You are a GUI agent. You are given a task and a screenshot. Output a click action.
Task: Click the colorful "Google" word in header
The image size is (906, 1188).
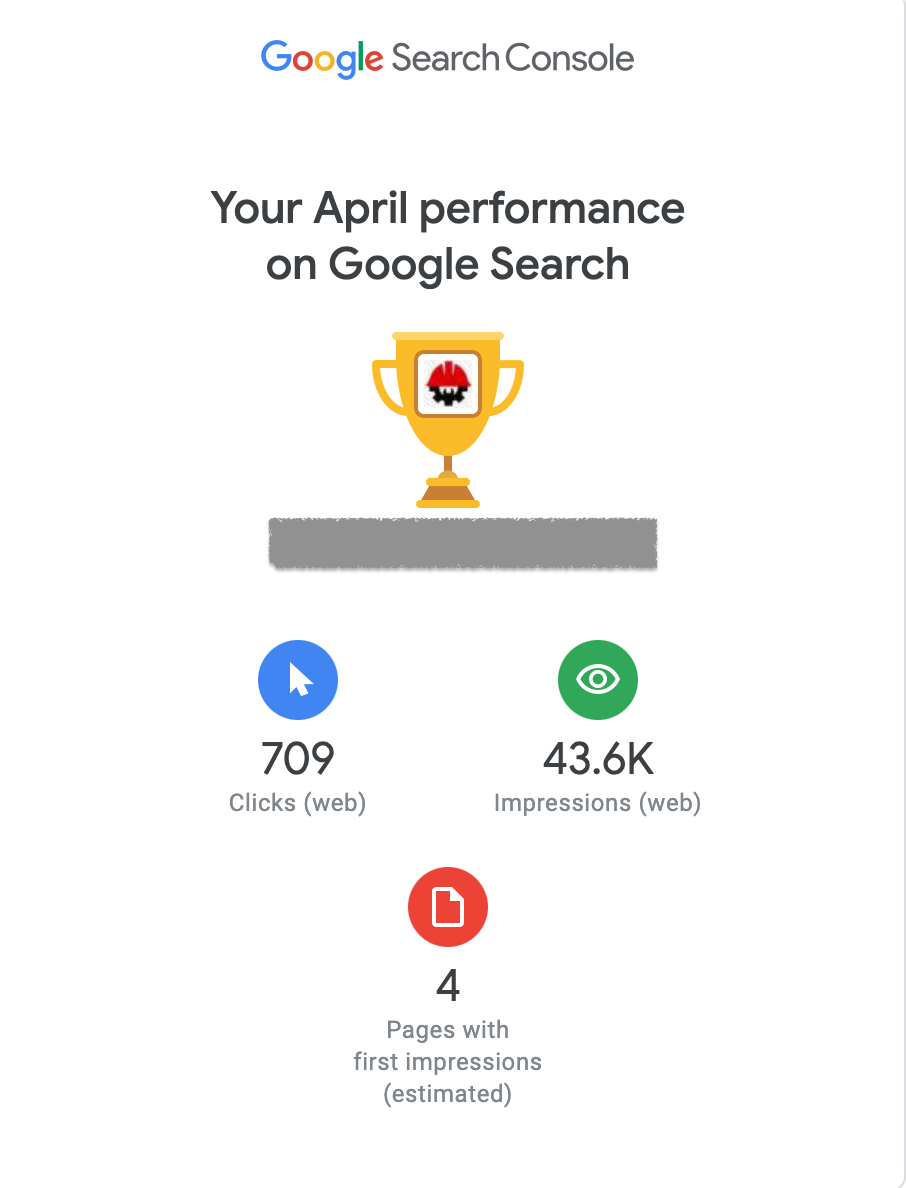coord(322,58)
